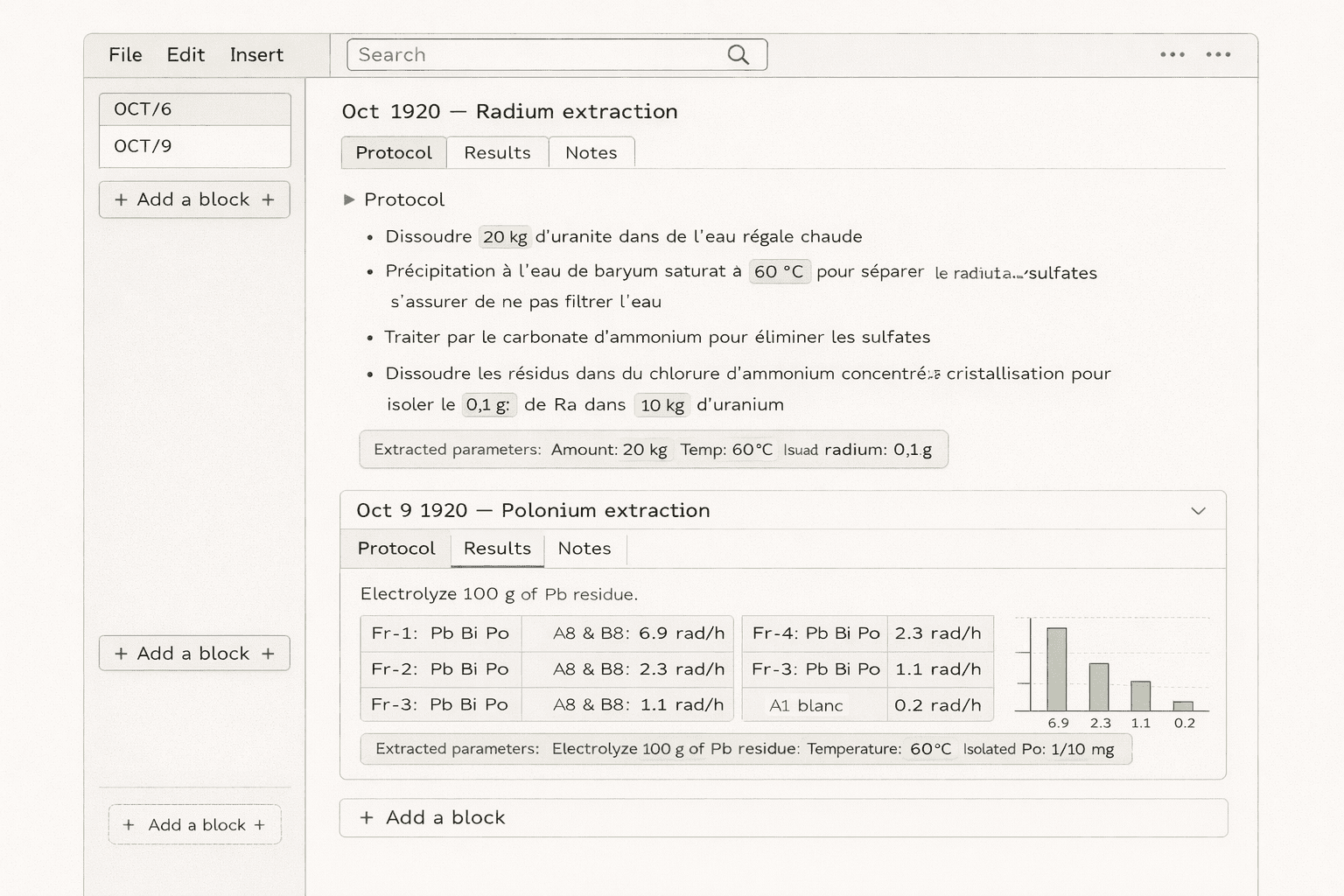Open the Edit menu
The height and width of the screenshot is (896, 1344).
(x=185, y=55)
